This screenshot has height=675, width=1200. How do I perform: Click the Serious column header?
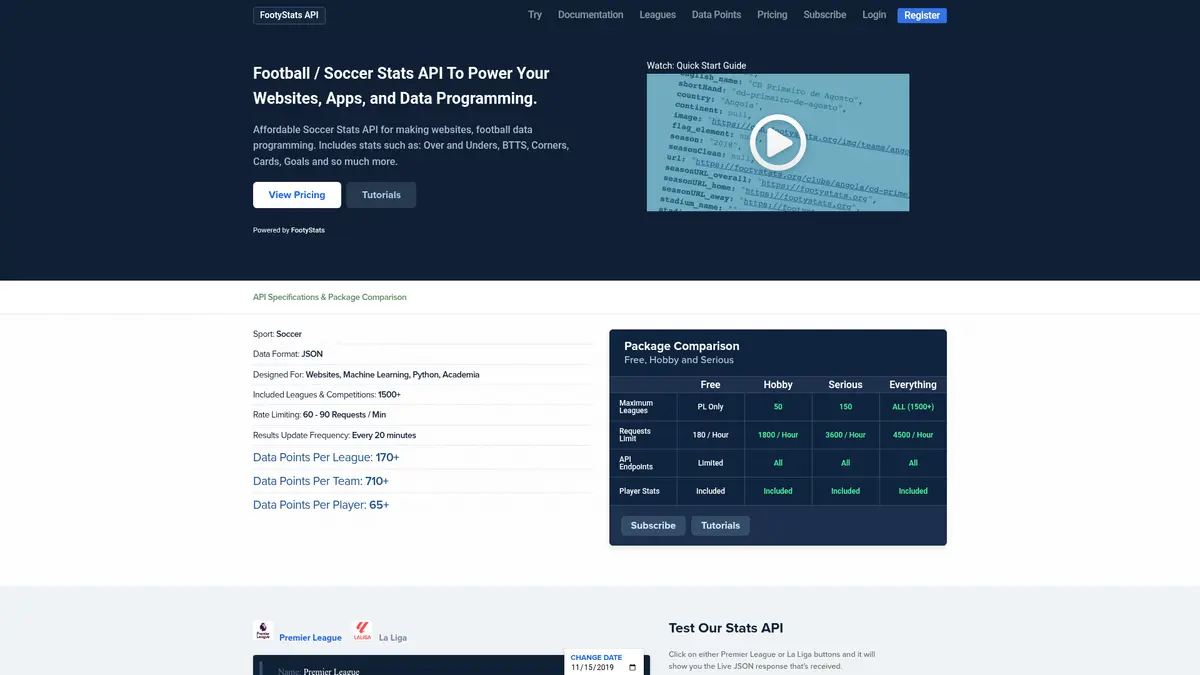point(845,384)
